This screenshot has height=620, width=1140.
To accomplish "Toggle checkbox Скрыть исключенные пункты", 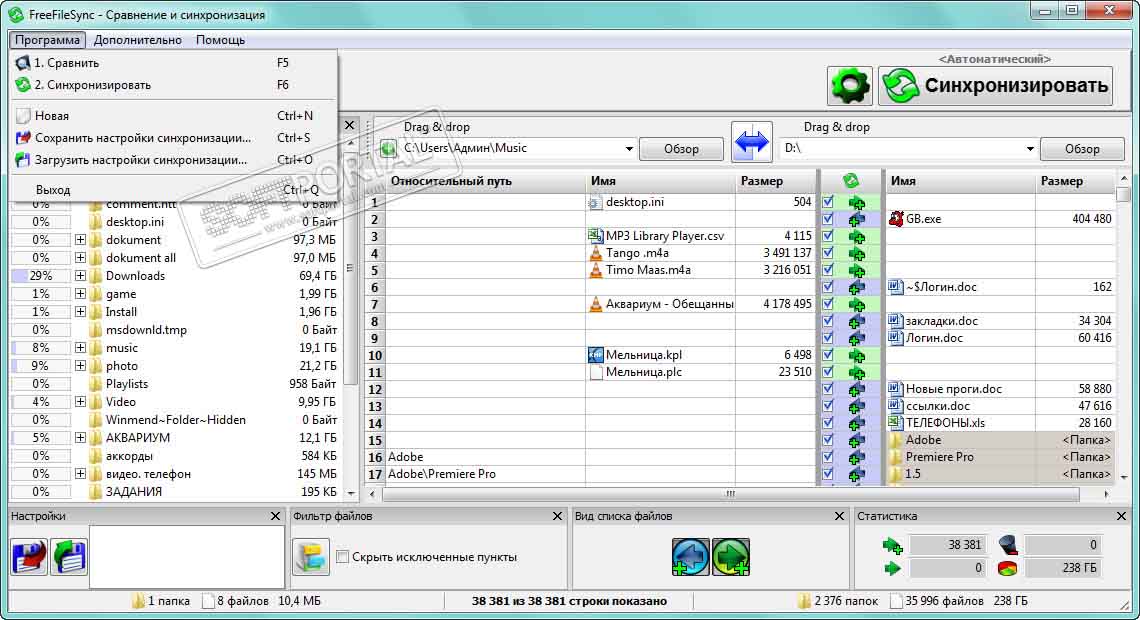I will click(x=342, y=557).
